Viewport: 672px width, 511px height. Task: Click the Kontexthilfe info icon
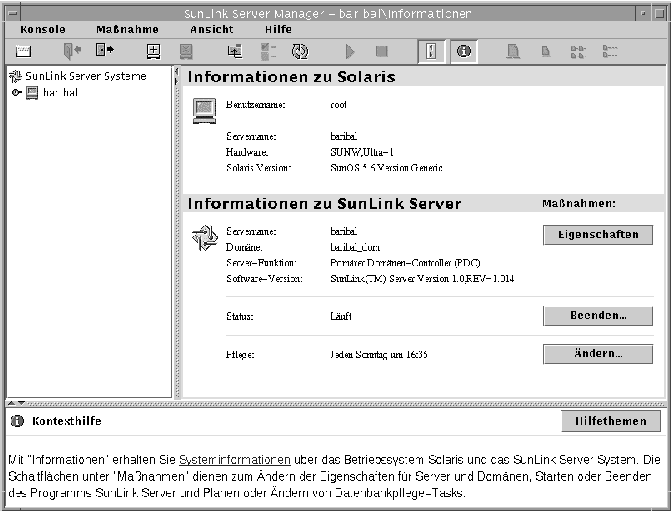[17, 421]
